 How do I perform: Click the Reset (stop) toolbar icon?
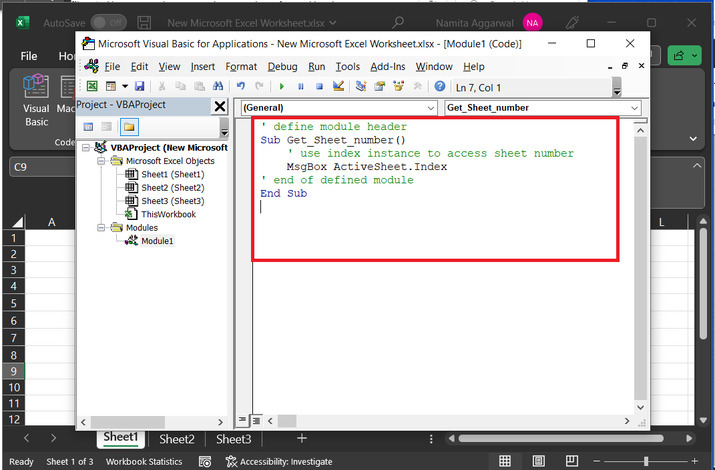coord(319,87)
